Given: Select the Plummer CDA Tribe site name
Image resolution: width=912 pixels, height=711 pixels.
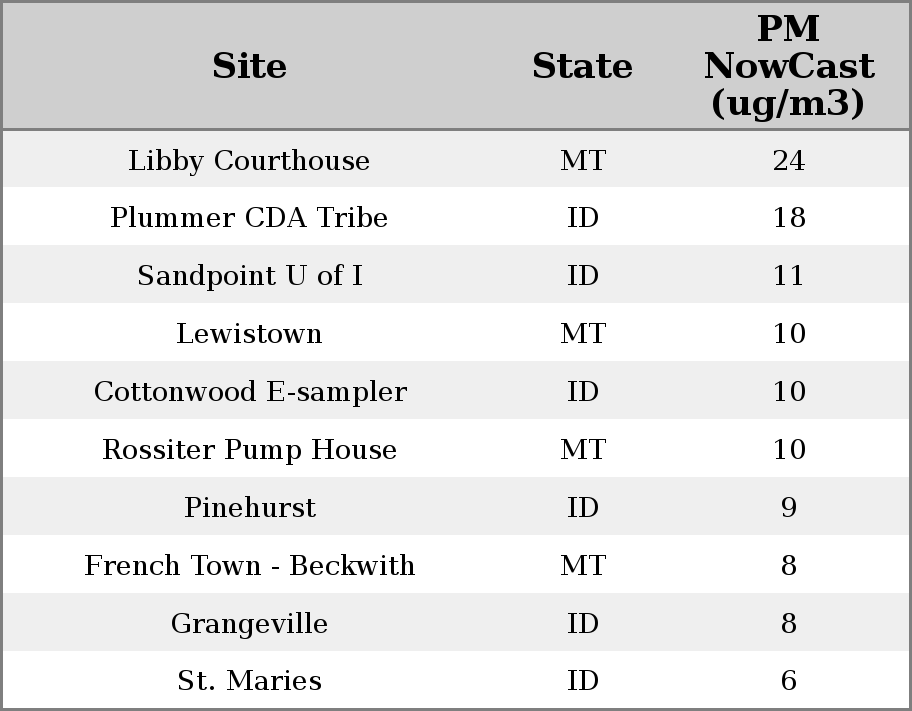Looking at the screenshot, I should (249, 218).
